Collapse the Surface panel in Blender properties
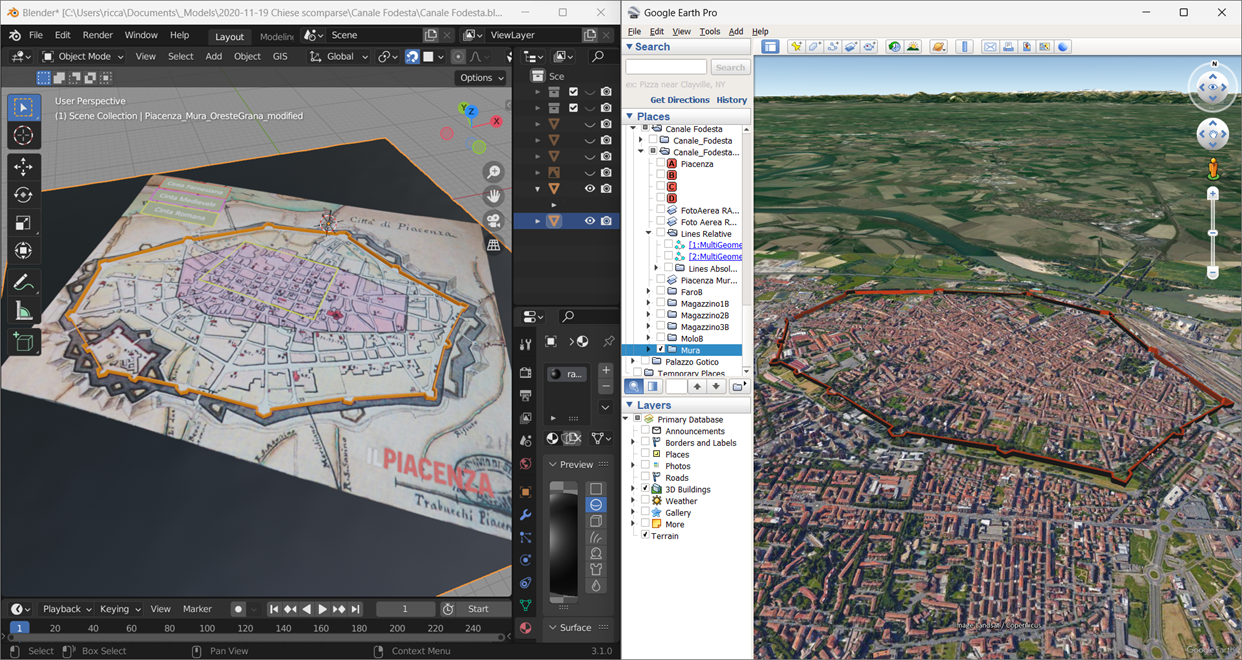Viewport: 1242px width, 660px height. click(x=553, y=628)
